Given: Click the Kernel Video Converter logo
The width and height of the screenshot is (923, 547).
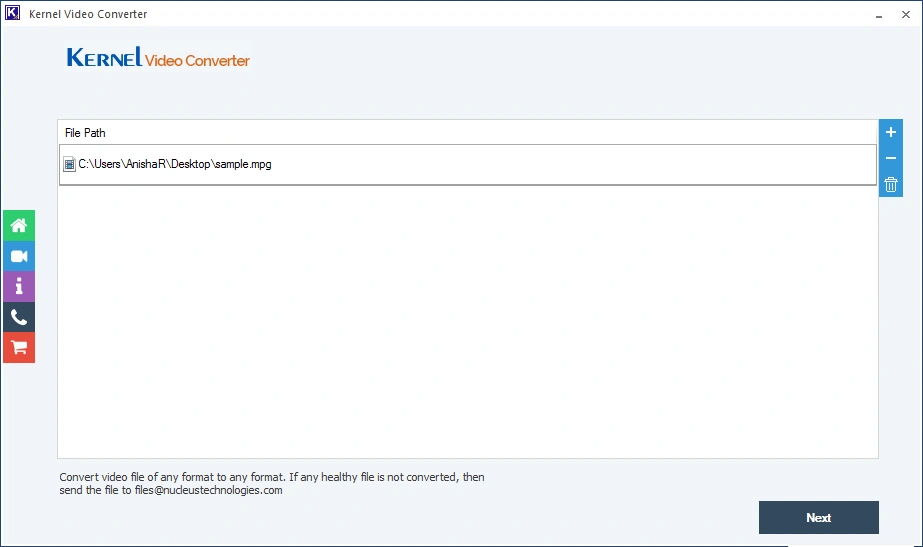Looking at the screenshot, I should click(158, 58).
